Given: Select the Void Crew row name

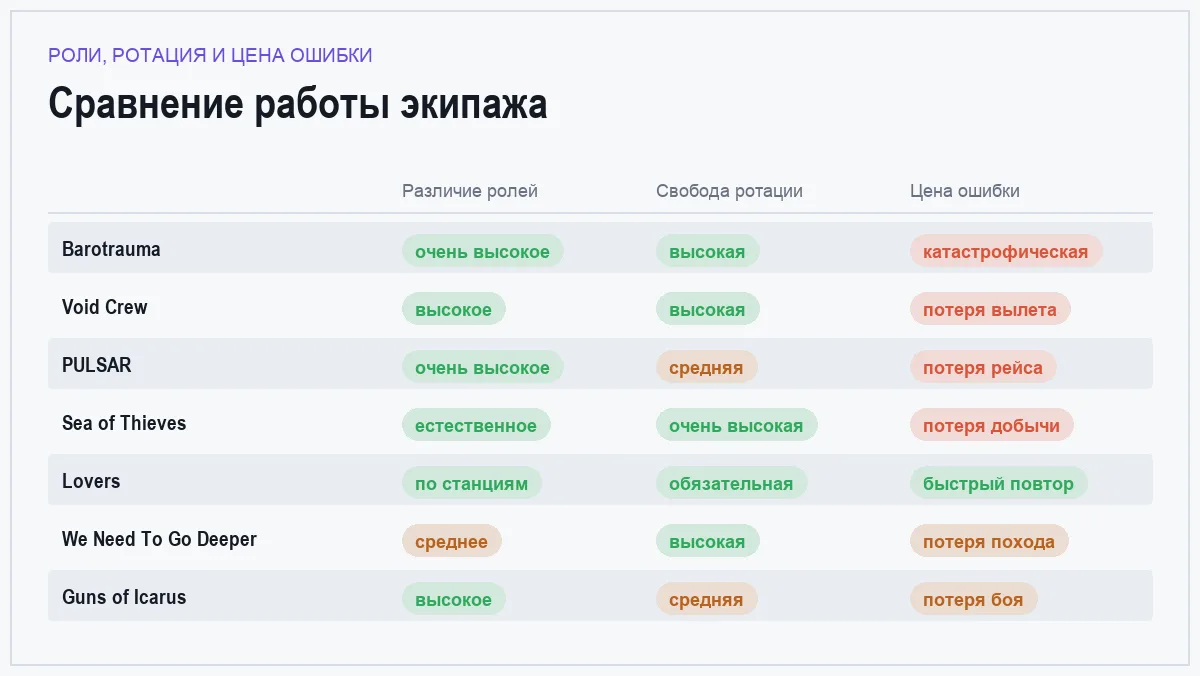Looking at the screenshot, I should (x=104, y=307).
